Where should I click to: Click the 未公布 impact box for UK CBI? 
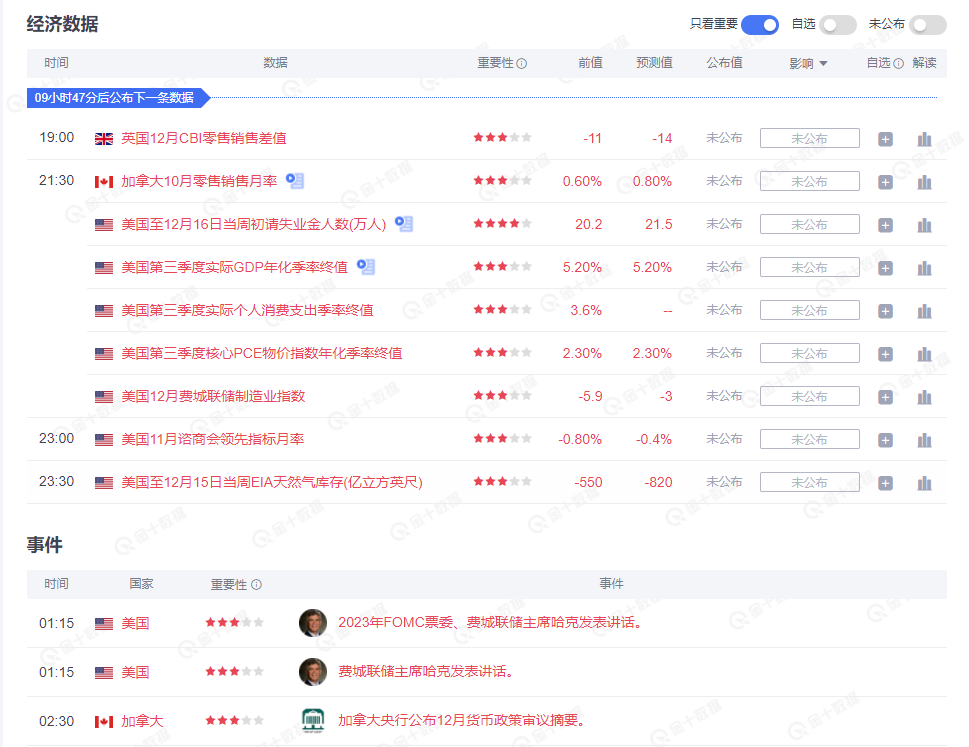[x=809, y=139]
